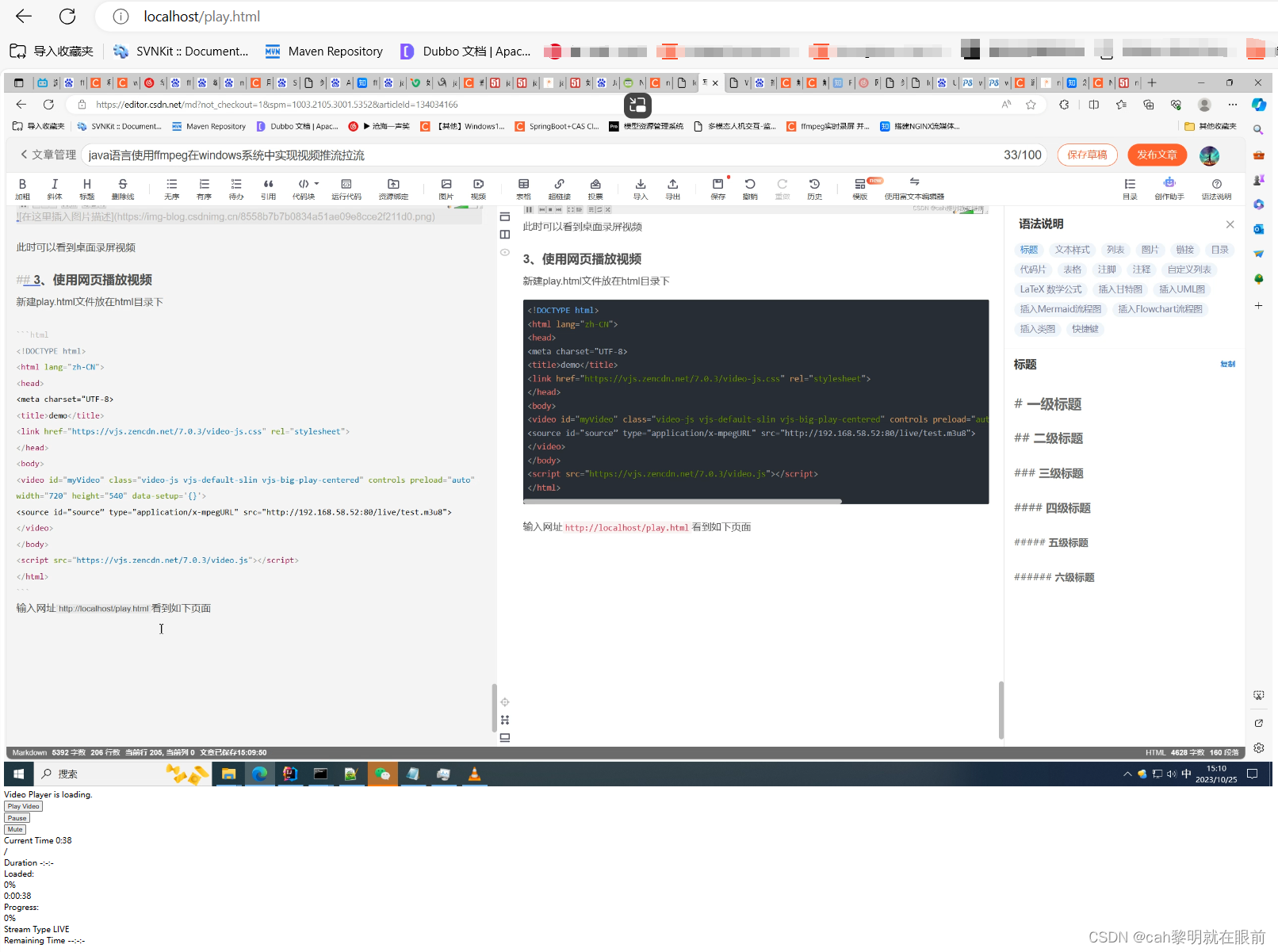Click the http://localhost/play.html link in preview
The width and height of the screenshot is (1278, 952).
click(626, 527)
